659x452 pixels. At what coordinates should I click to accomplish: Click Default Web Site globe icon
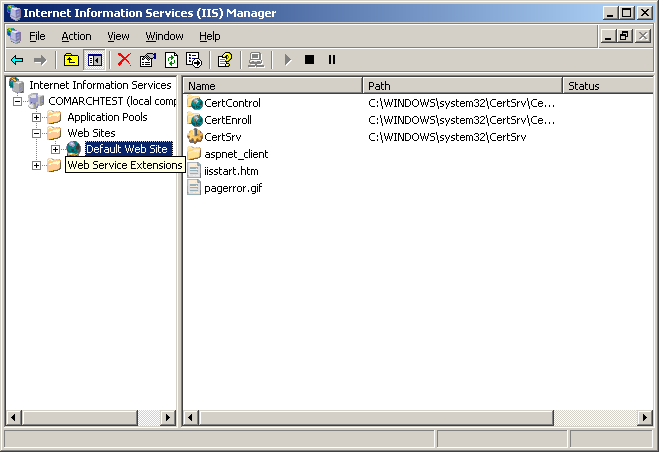click(74, 149)
